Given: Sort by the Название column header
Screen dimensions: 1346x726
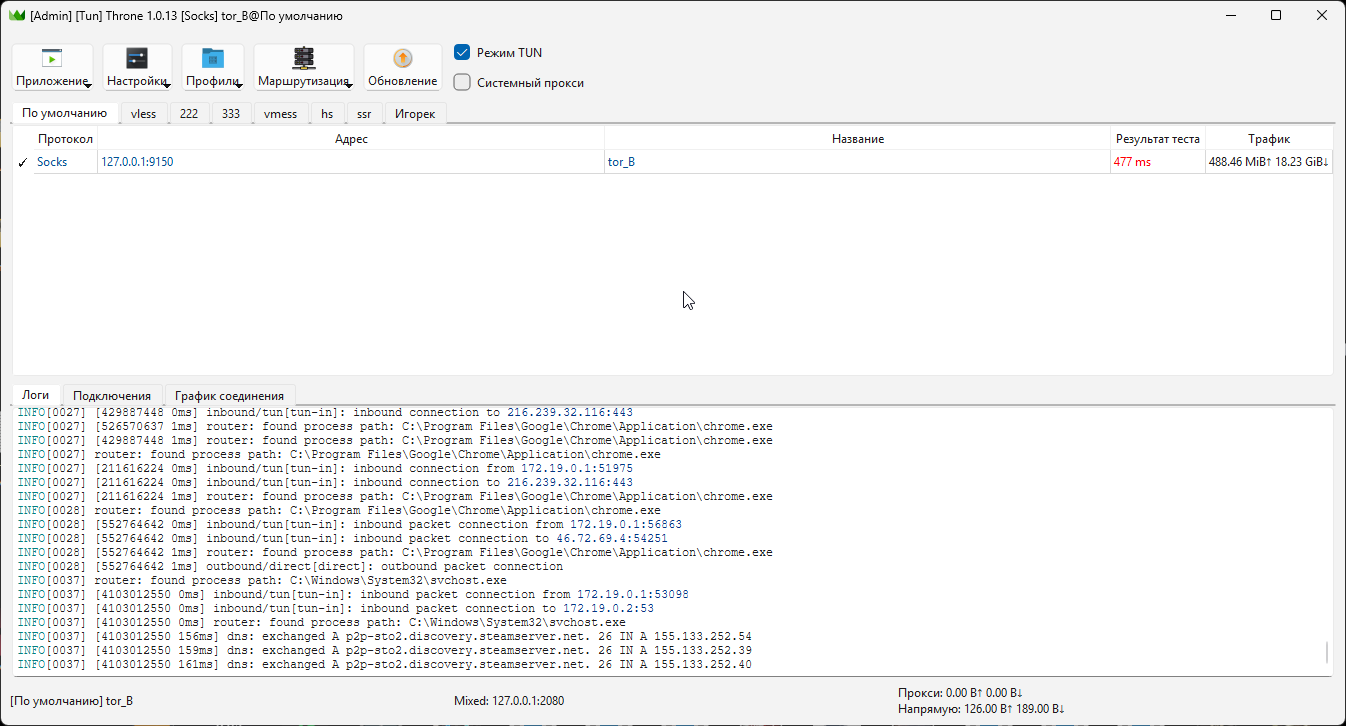Looking at the screenshot, I should (857, 139).
